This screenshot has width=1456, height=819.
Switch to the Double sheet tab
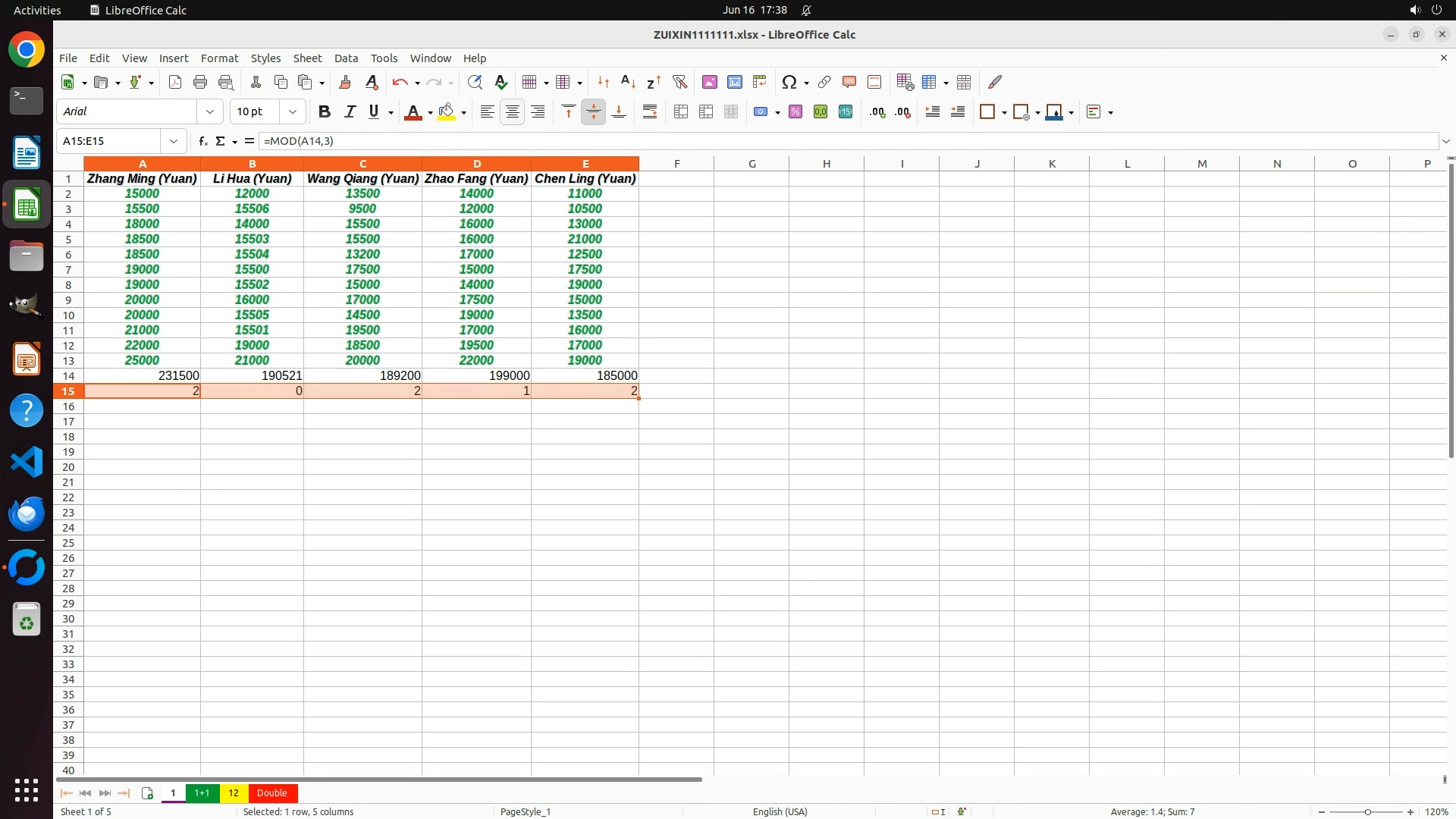coord(271,793)
